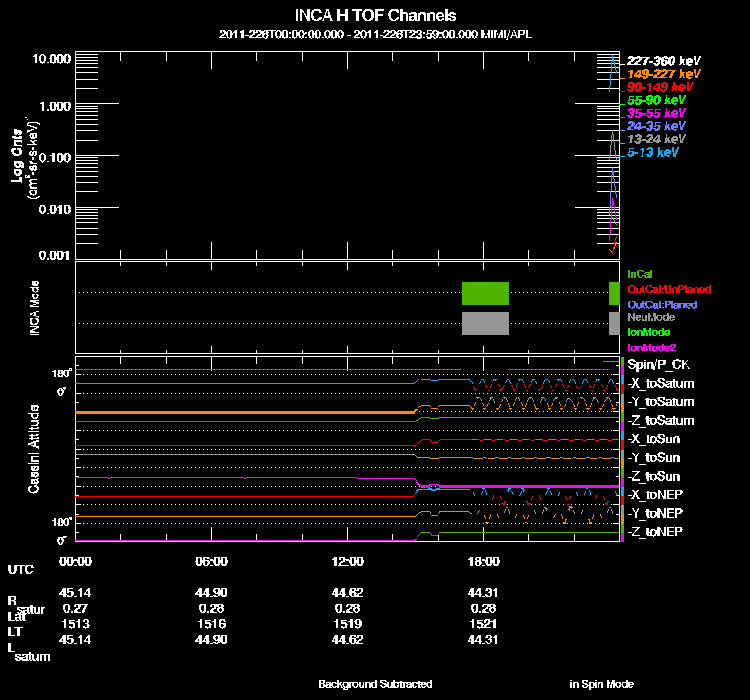The image size is (750, 700).
Task: Click the 13-24 keV channel label
Action: [656, 139]
